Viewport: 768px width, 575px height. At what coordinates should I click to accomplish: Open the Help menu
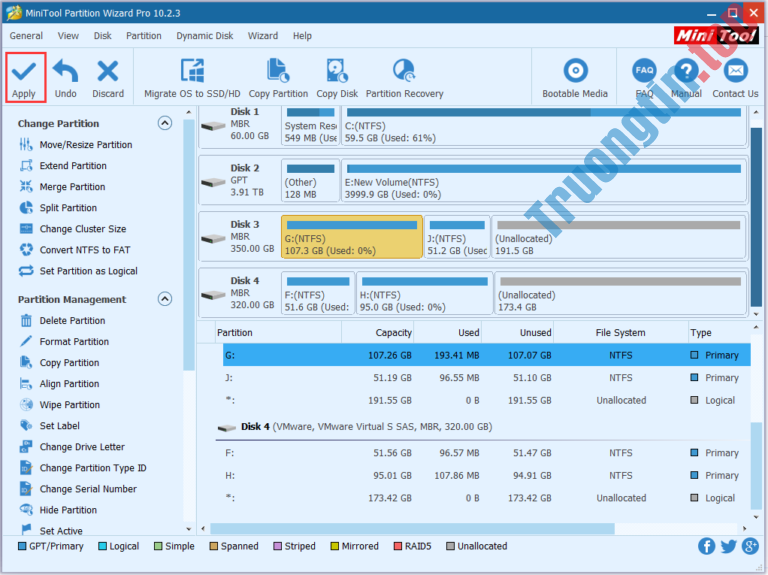[x=302, y=36]
